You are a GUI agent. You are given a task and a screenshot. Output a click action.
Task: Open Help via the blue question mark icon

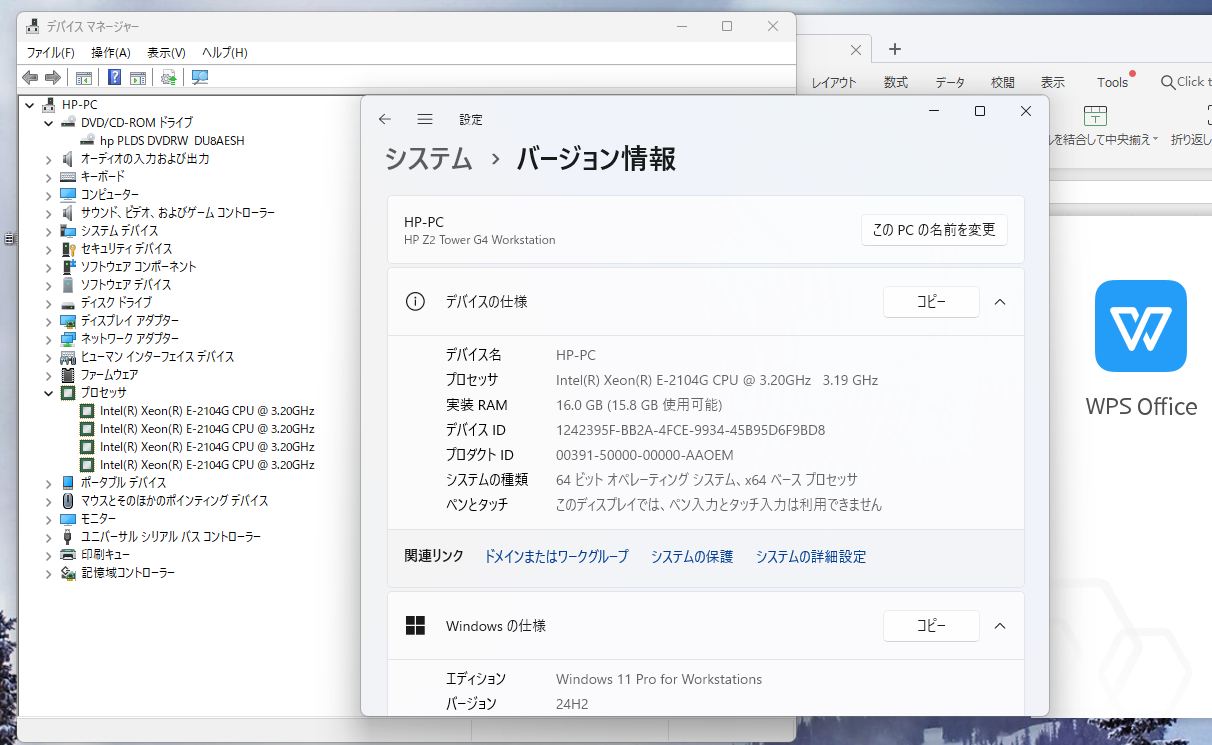tap(115, 77)
